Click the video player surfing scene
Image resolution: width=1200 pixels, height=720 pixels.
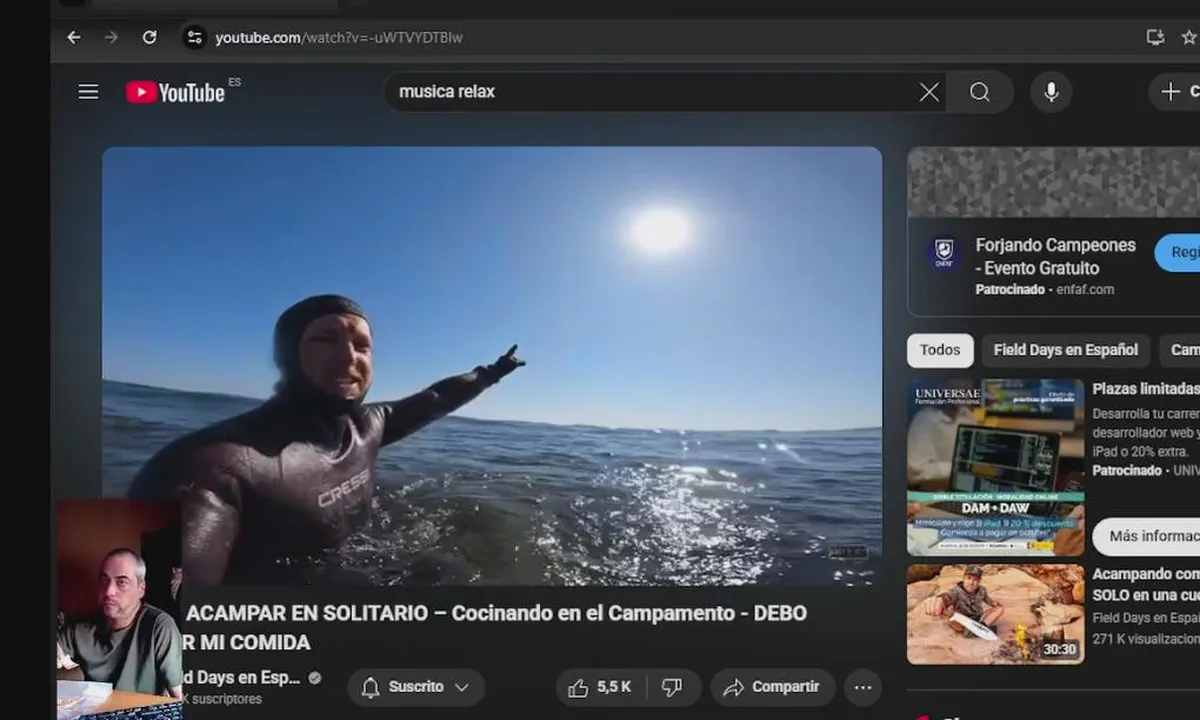tap(492, 366)
